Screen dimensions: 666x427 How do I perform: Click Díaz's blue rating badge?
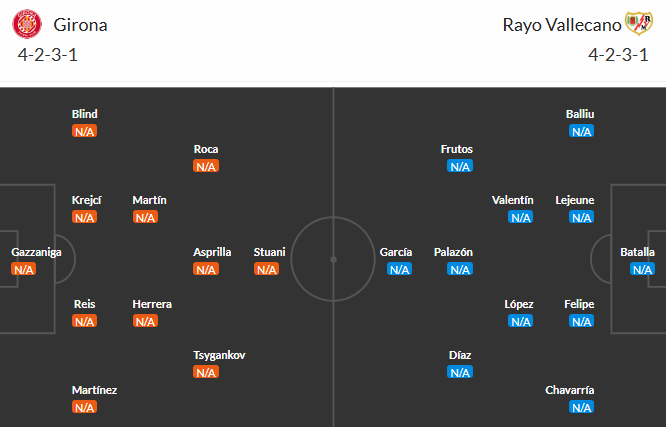click(x=460, y=372)
